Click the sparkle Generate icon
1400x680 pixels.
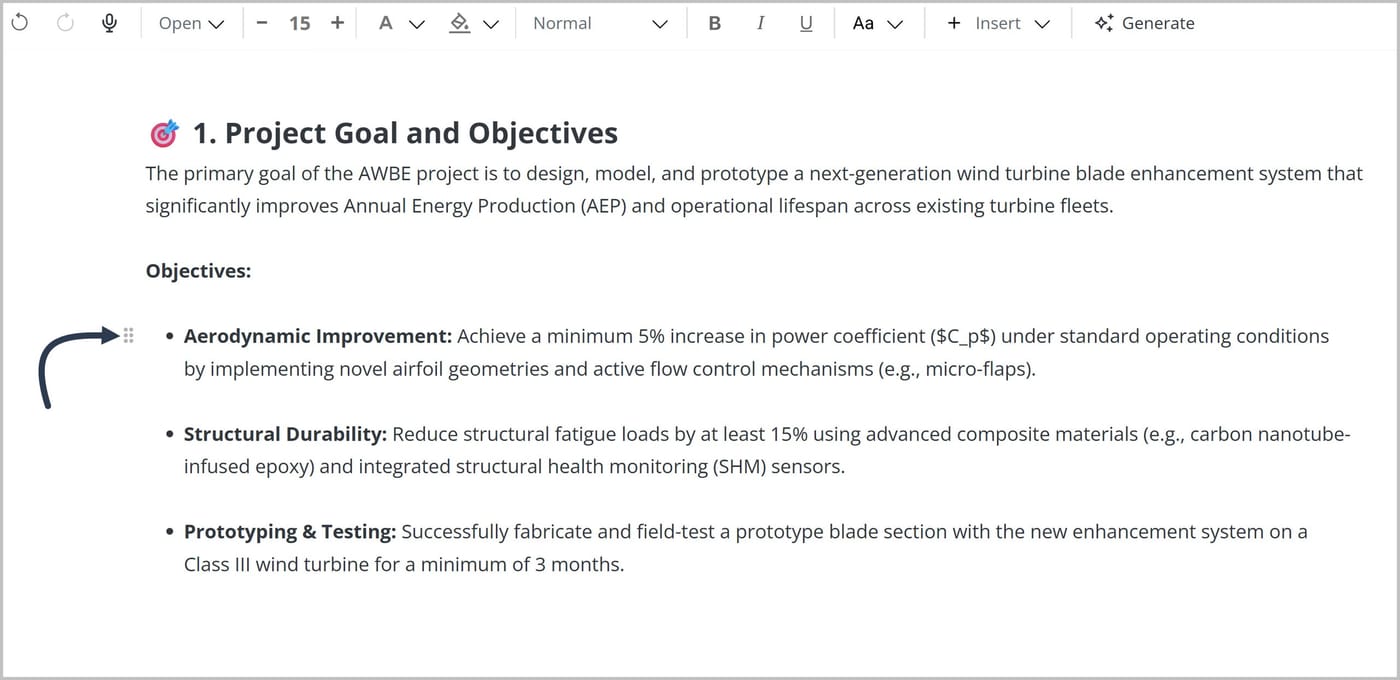click(1103, 23)
